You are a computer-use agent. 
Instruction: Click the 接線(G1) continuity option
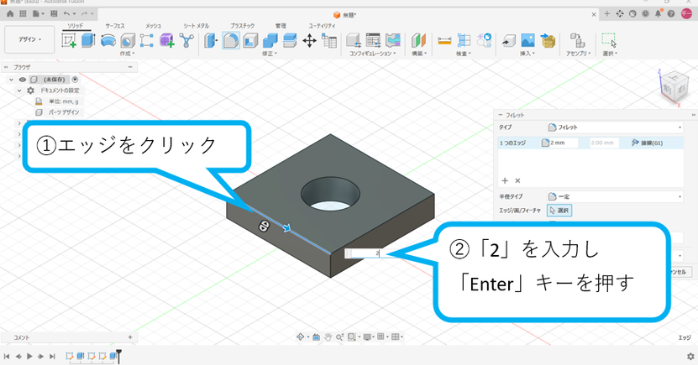(x=647, y=143)
